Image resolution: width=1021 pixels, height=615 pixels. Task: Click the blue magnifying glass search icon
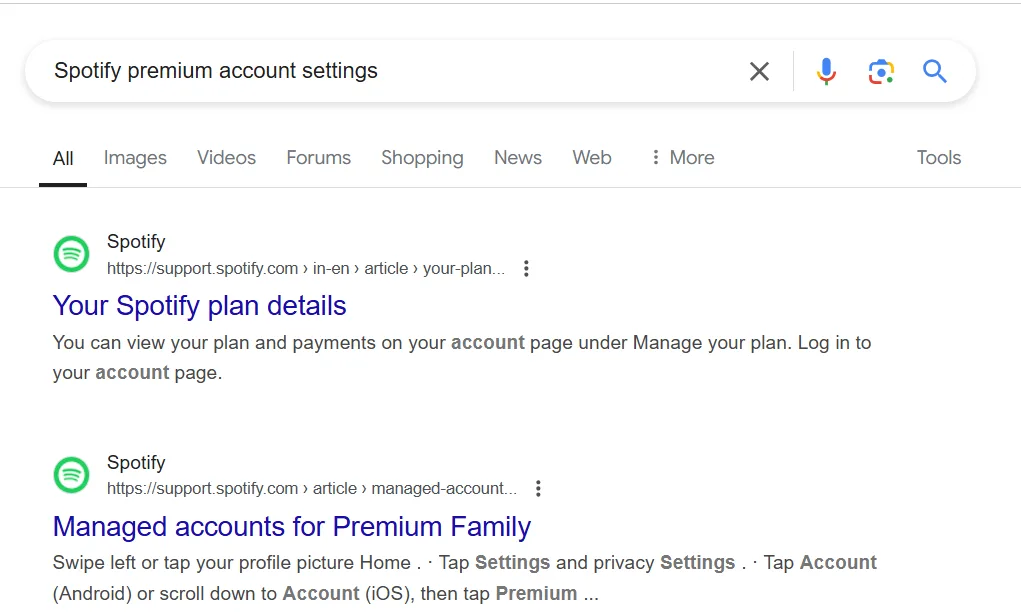[934, 71]
